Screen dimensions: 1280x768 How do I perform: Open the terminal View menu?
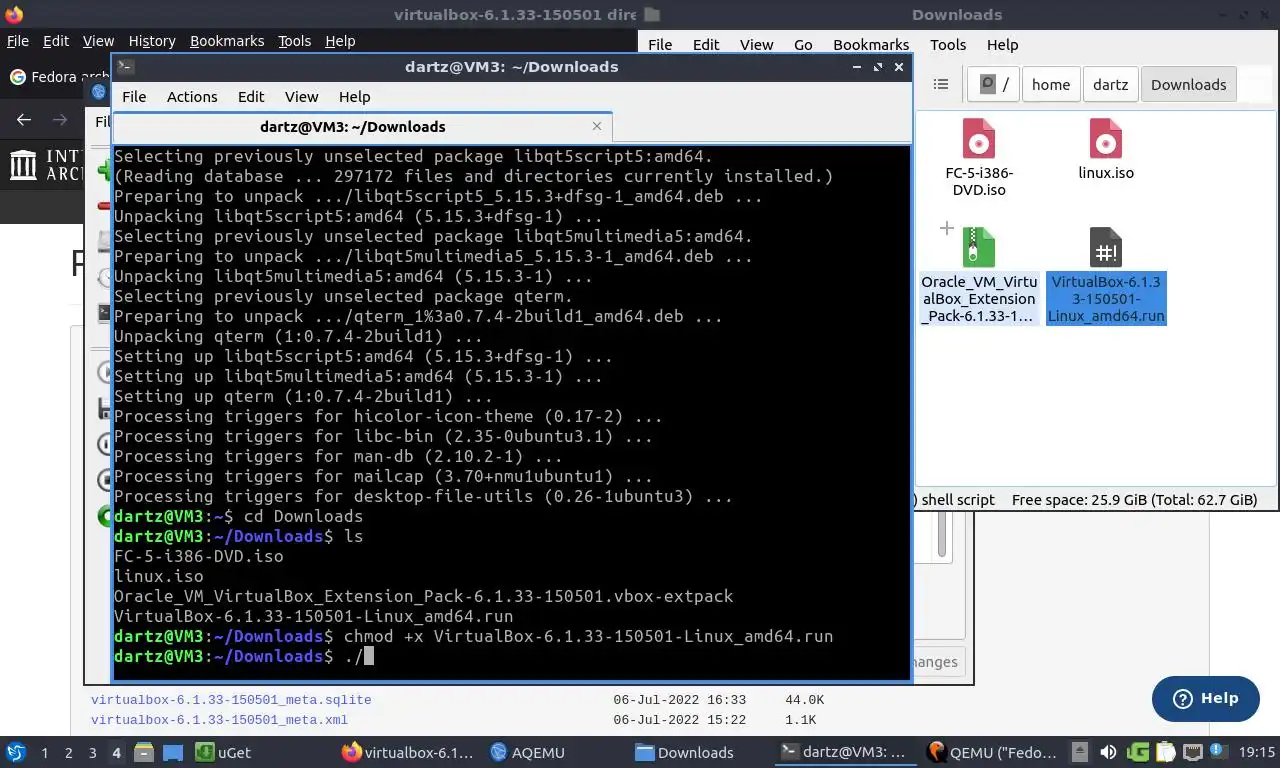[301, 97]
